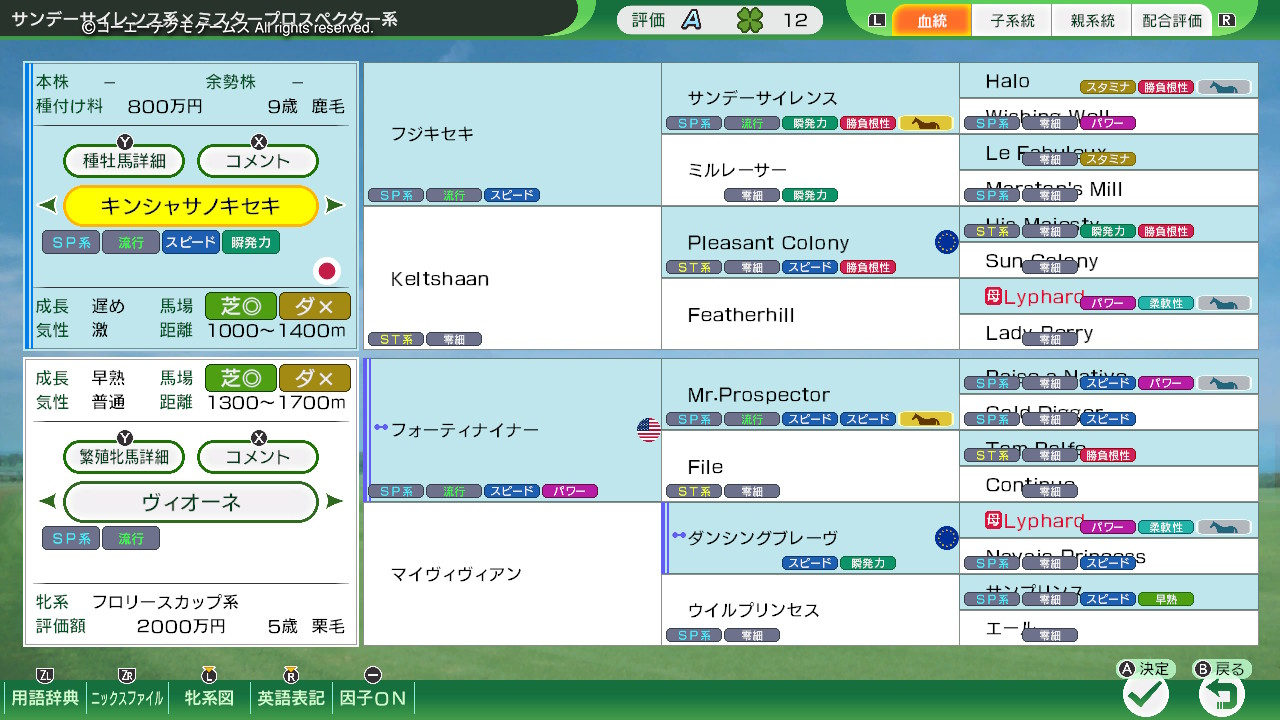Open コメント in the mare panel
Image resolution: width=1280 pixels, height=720 pixels.
(x=258, y=457)
